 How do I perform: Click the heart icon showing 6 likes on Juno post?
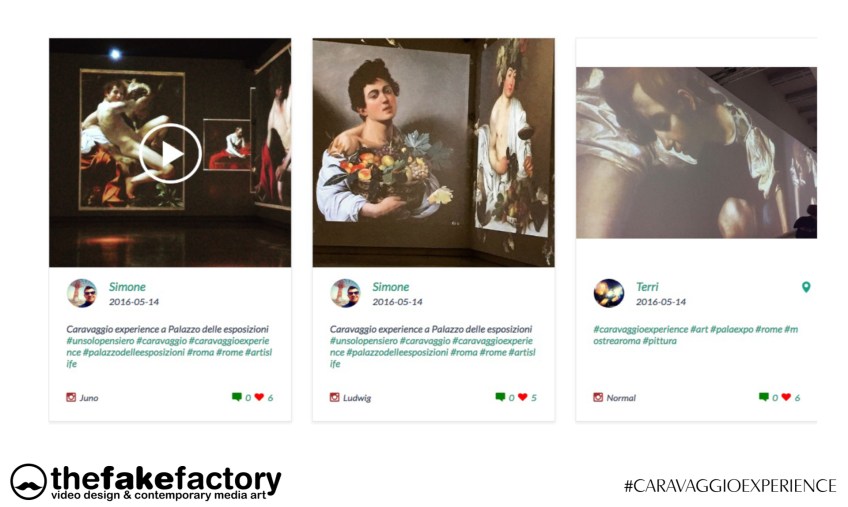(x=259, y=397)
